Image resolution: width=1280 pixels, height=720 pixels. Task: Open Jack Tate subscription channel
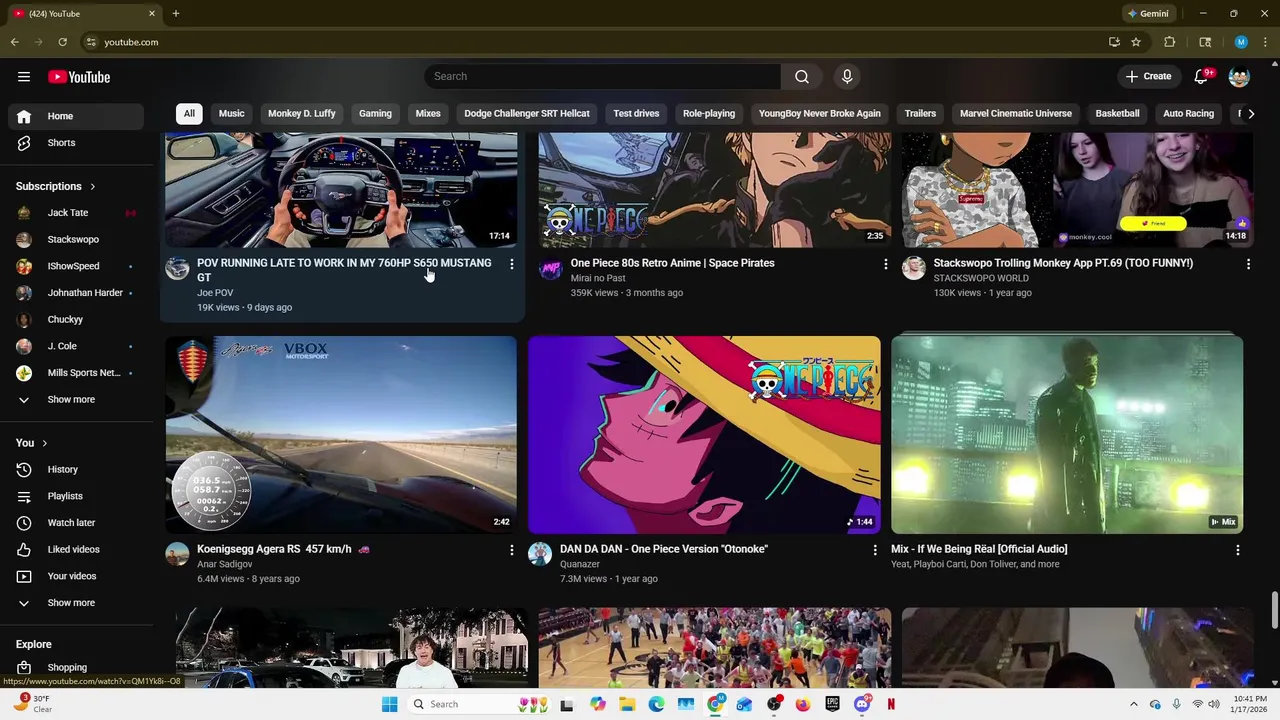pyautogui.click(x=76, y=213)
